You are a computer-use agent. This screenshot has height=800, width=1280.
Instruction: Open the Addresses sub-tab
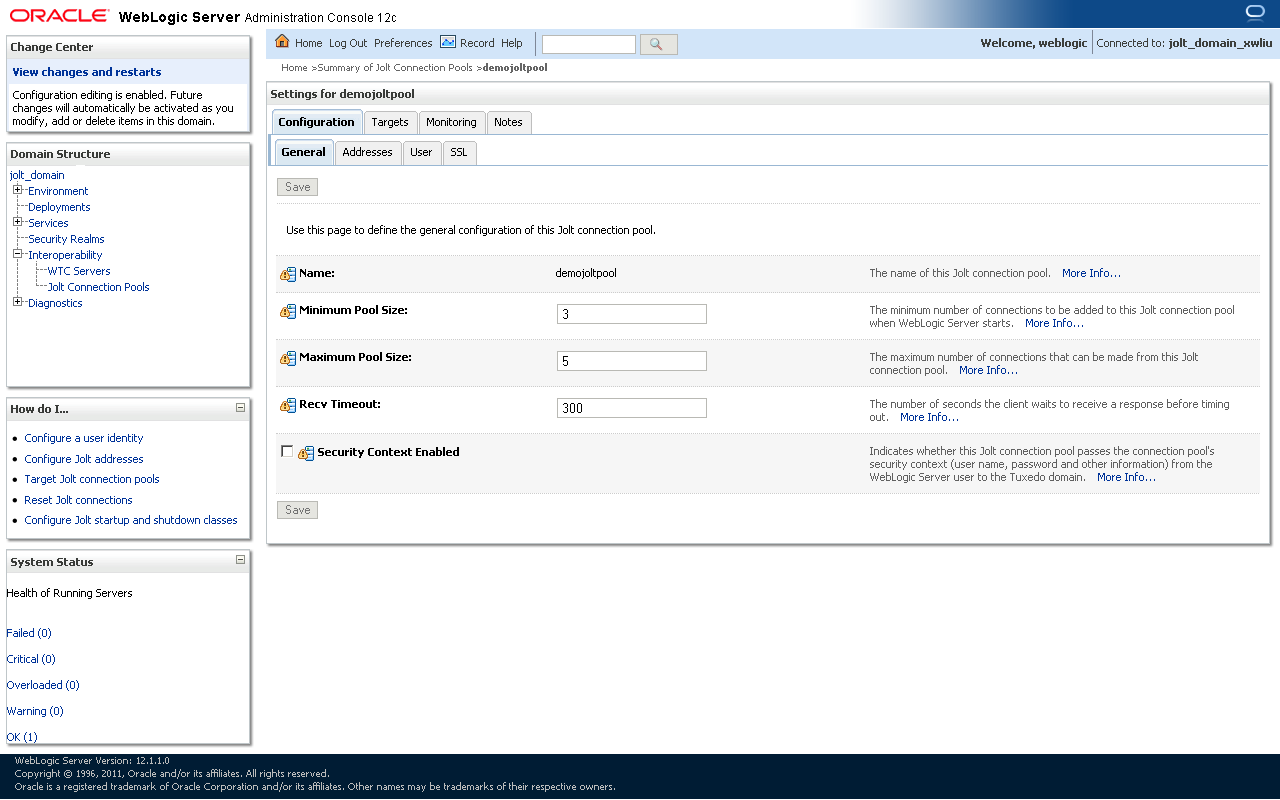tap(367, 152)
